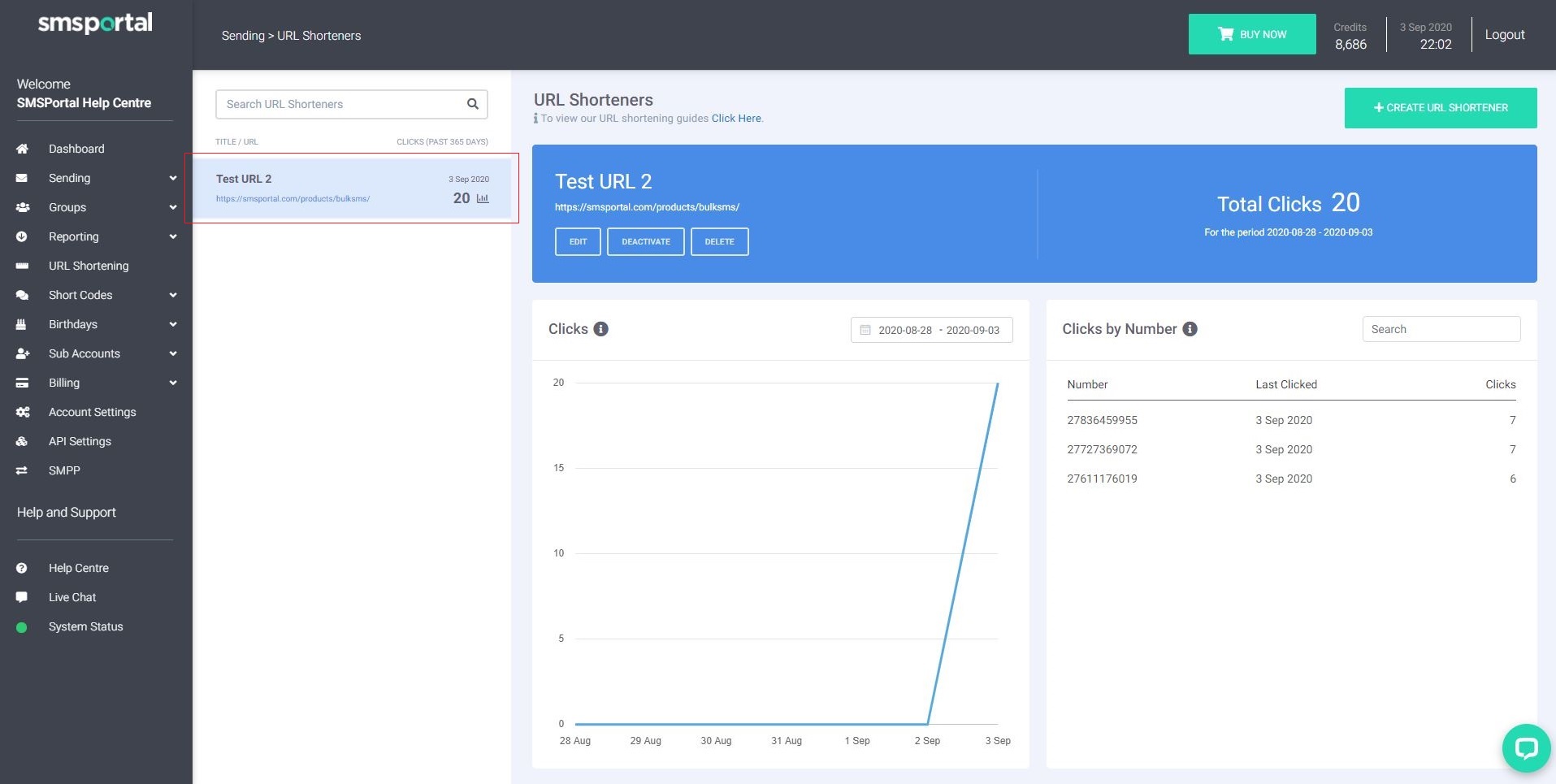The image size is (1556, 784).
Task: Open the live chat bubble
Action: [1526, 747]
